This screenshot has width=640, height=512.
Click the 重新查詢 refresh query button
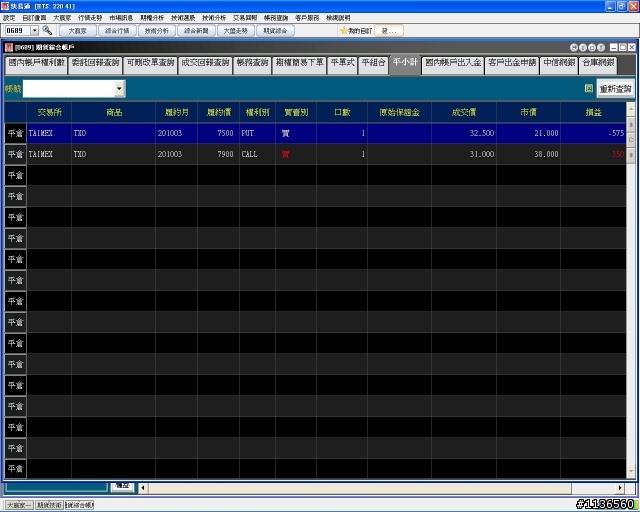click(616, 89)
